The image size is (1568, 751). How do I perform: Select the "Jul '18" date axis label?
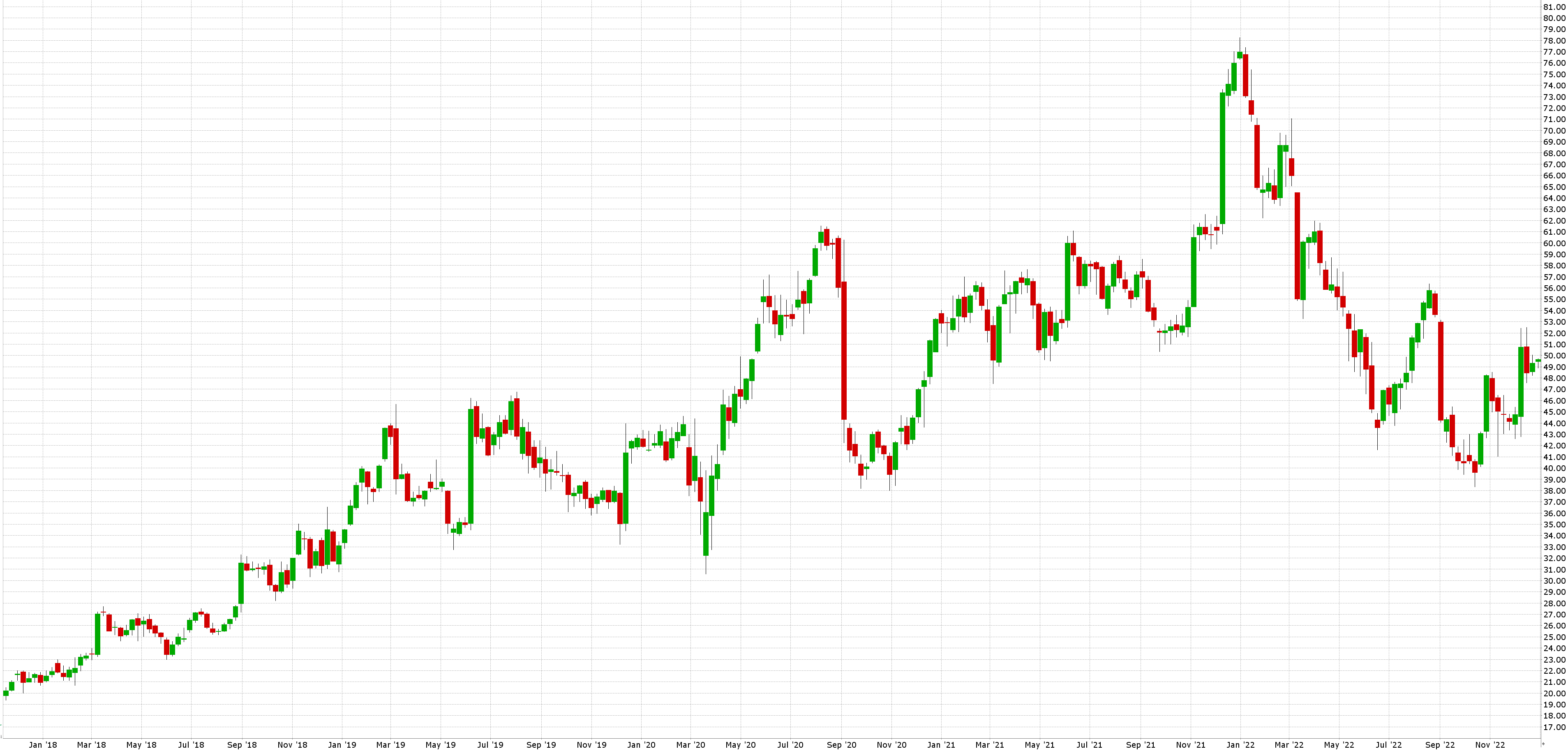191,745
